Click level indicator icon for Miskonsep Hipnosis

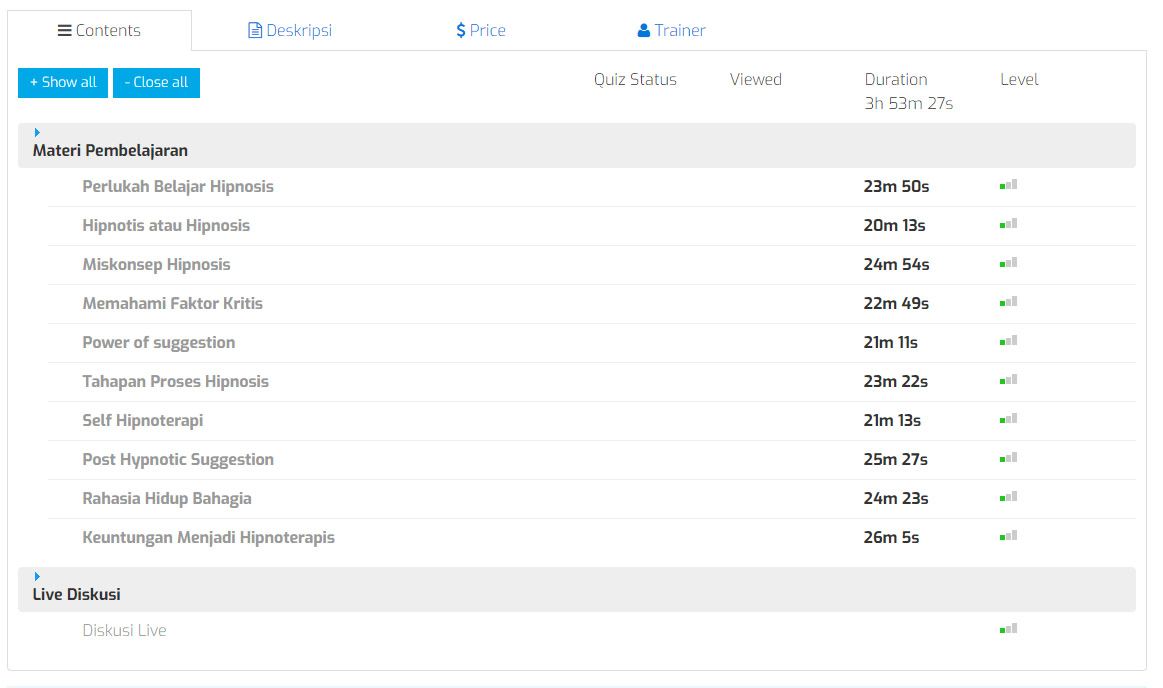[1008, 263]
